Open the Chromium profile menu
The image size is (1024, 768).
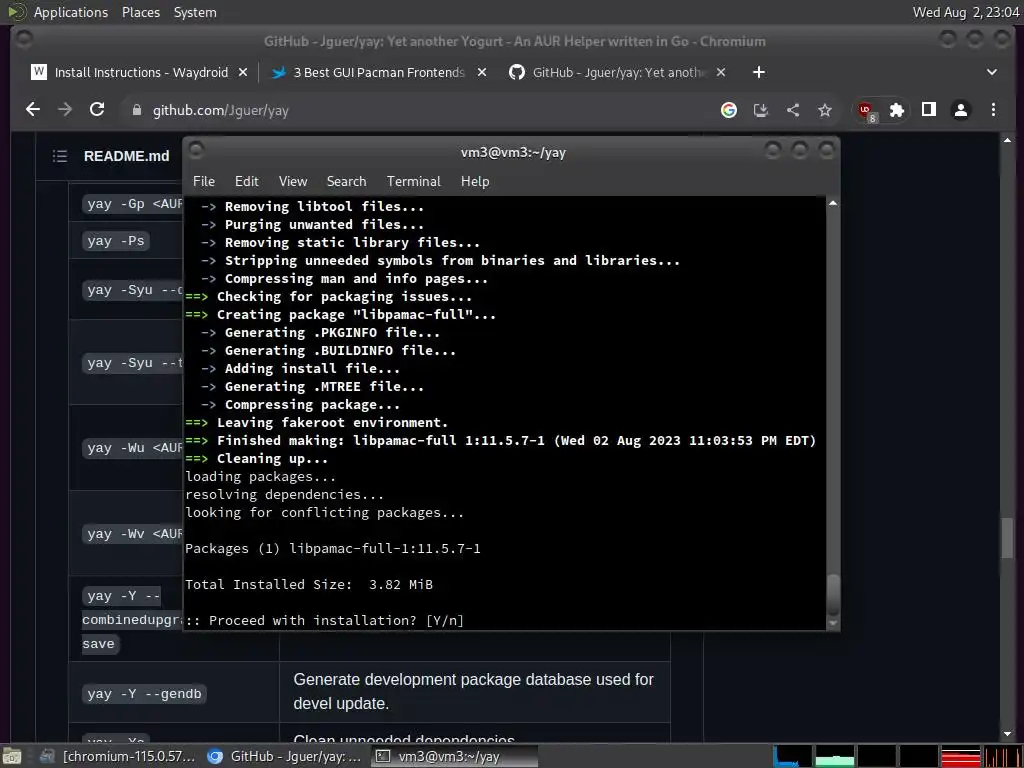961,110
